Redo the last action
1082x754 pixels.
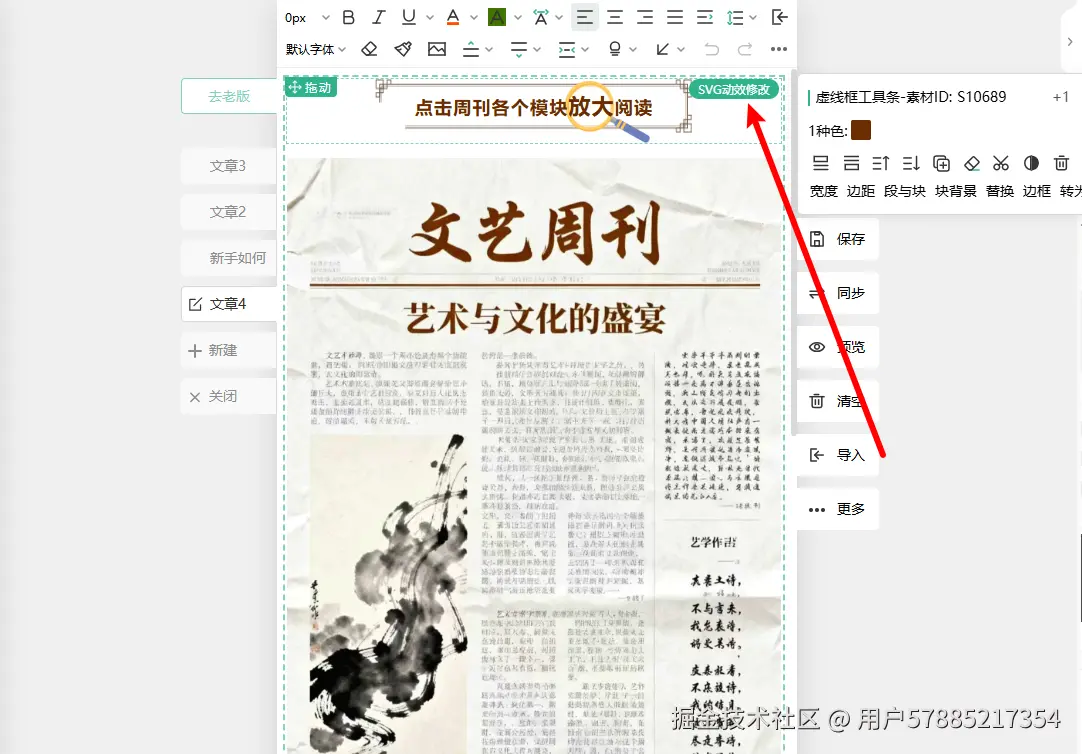pos(745,49)
